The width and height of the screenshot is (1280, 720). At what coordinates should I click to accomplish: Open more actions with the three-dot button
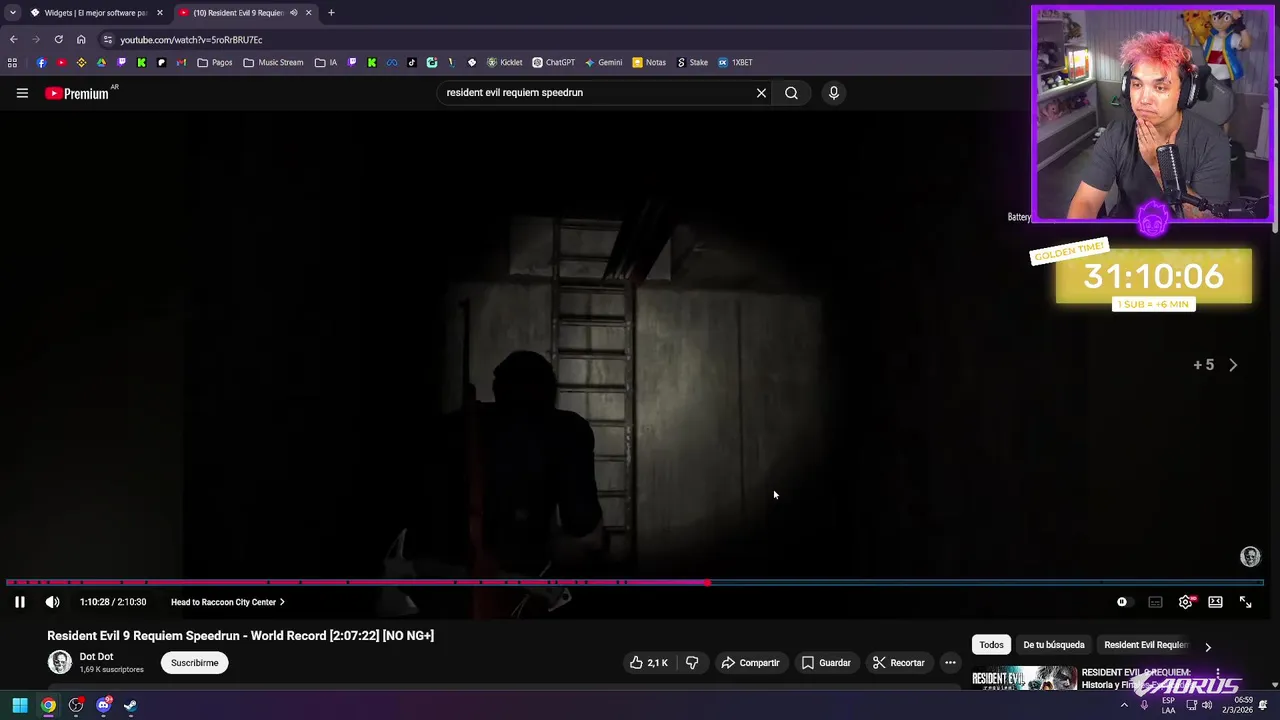950,663
